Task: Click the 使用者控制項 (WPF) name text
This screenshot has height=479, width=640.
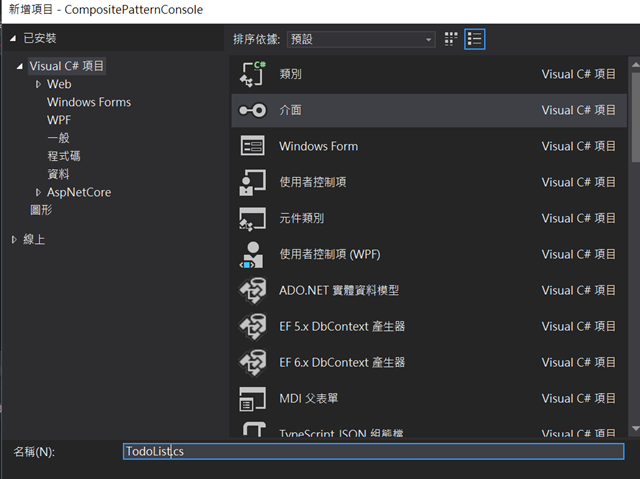Action: 330,254
